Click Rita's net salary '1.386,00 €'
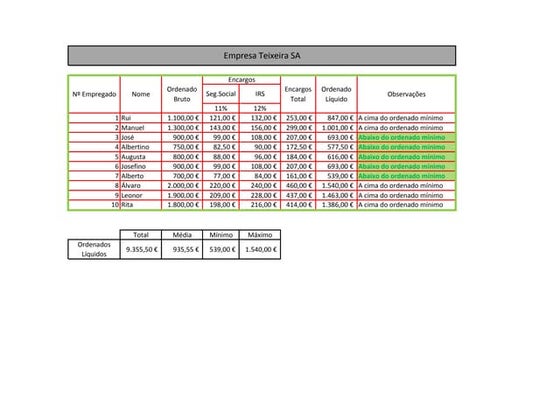The height and width of the screenshot is (396, 560). point(336,205)
